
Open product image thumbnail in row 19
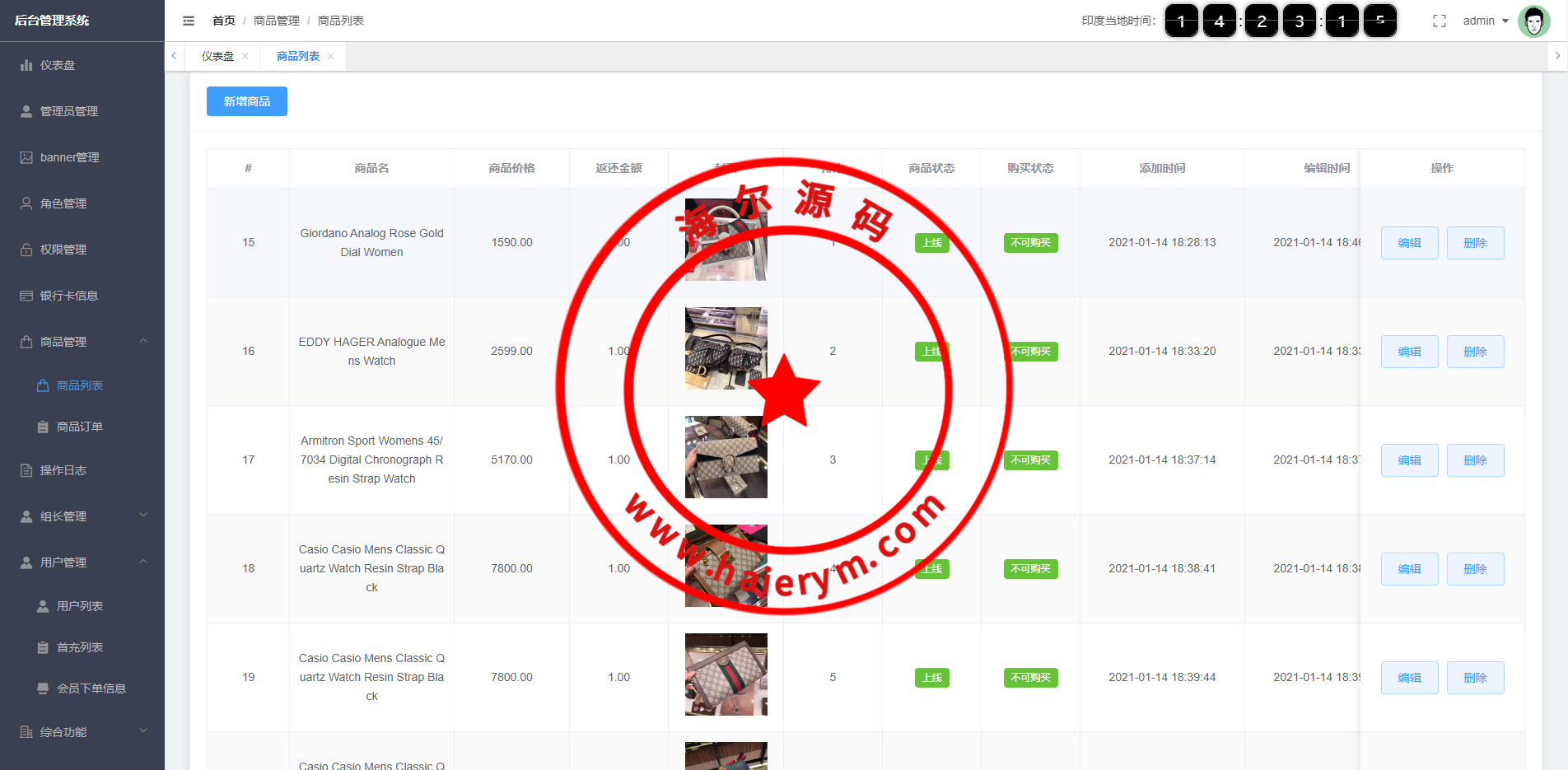(726, 674)
